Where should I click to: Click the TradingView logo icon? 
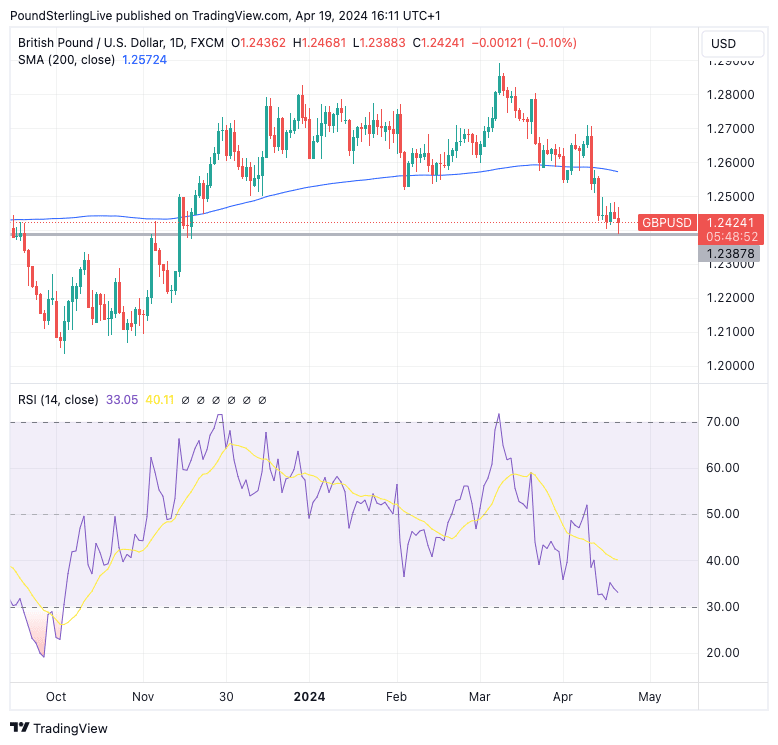(x=20, y=728)
